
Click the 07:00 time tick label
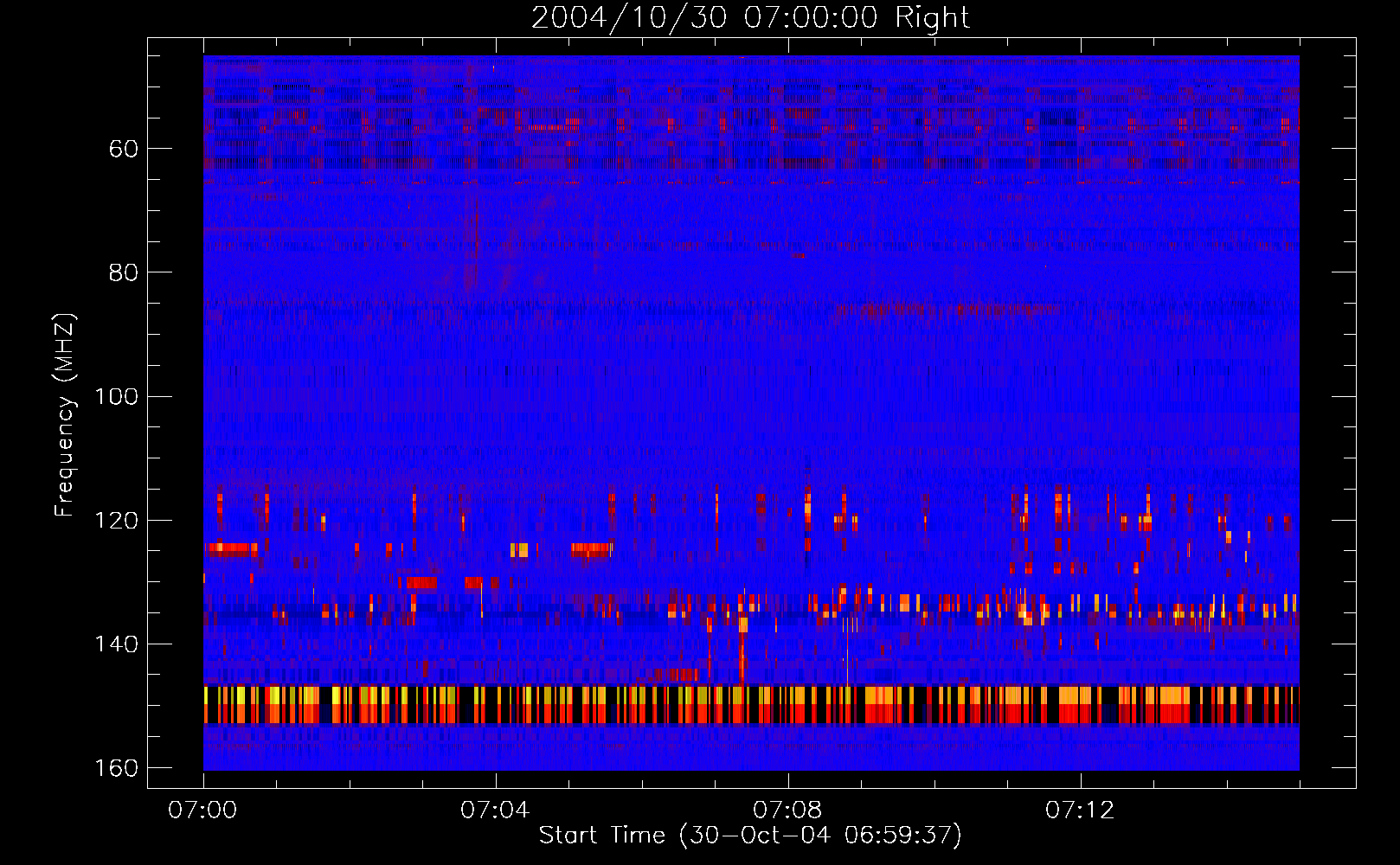[x=203, y=811]
